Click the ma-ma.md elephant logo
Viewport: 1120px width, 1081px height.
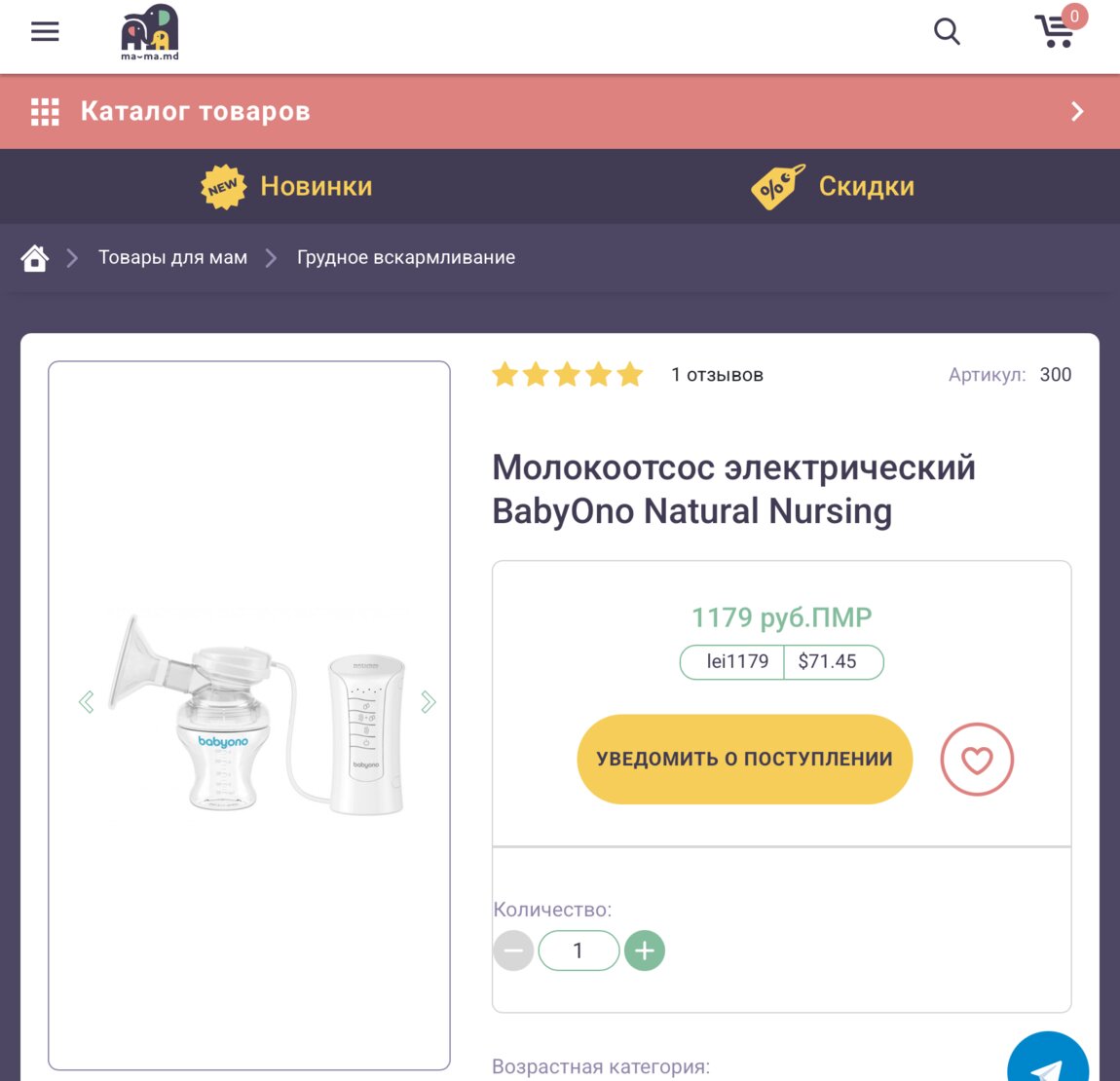(x=150, y=32)
